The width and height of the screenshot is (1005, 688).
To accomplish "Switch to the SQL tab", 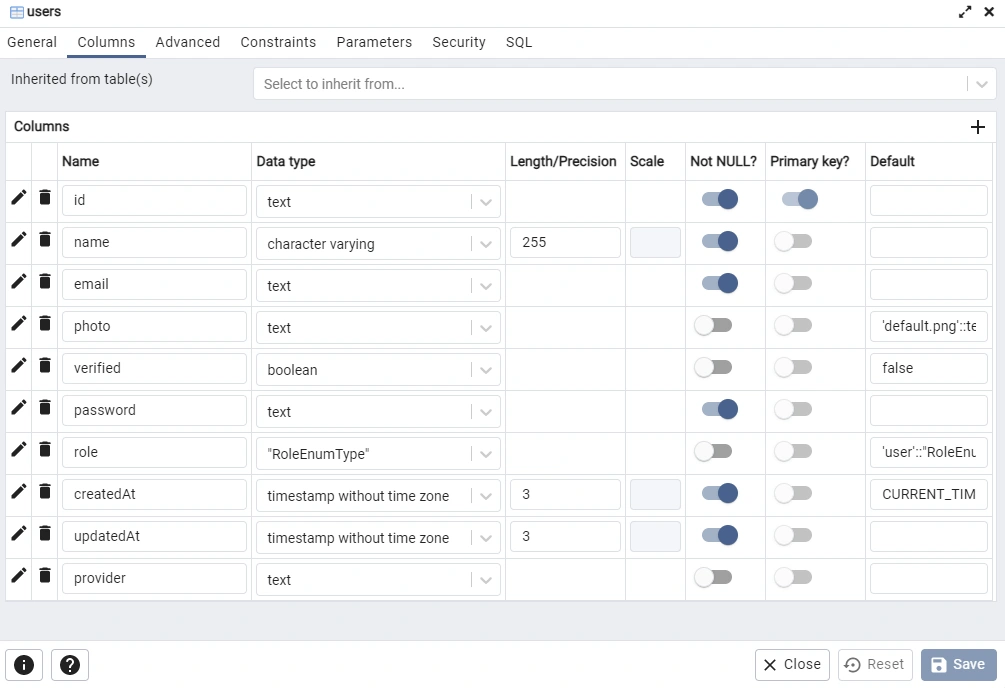I will [x=519, y=42].
